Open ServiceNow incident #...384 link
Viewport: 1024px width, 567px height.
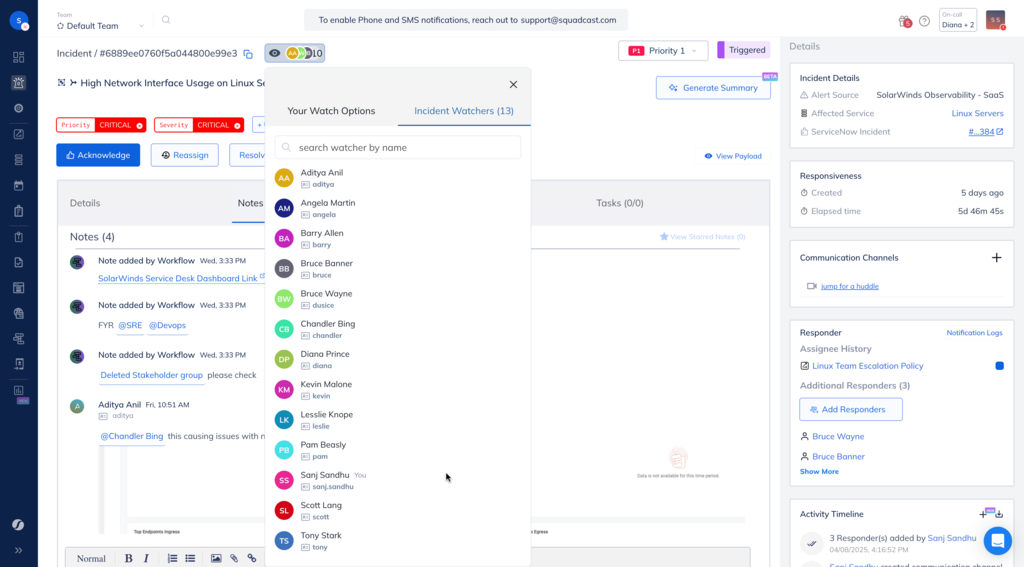(x=985, y=132)
